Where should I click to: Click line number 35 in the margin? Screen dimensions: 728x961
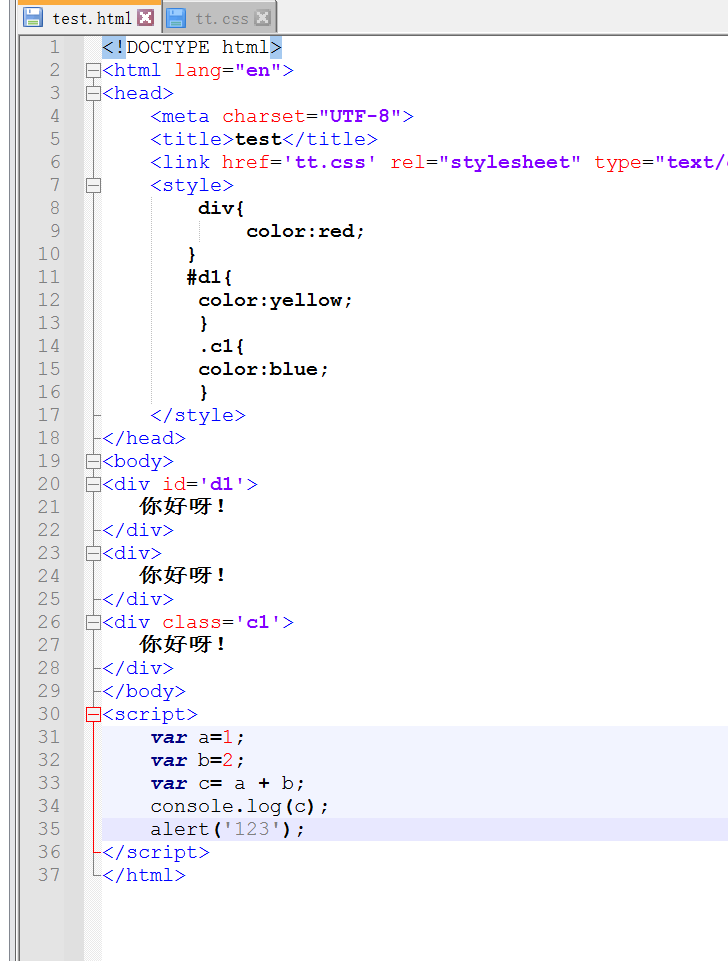pos(49,829)
